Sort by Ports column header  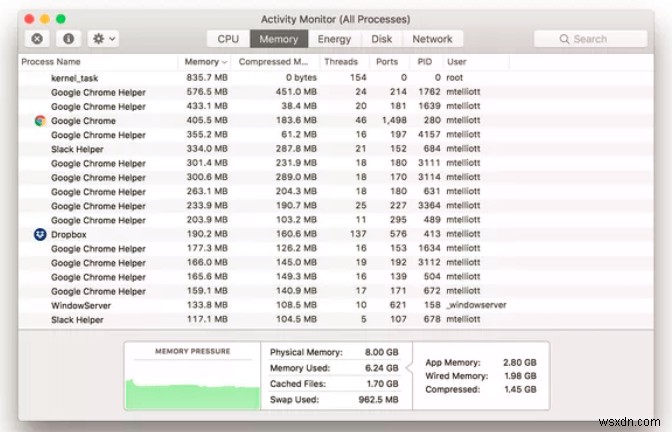[387, 62]
